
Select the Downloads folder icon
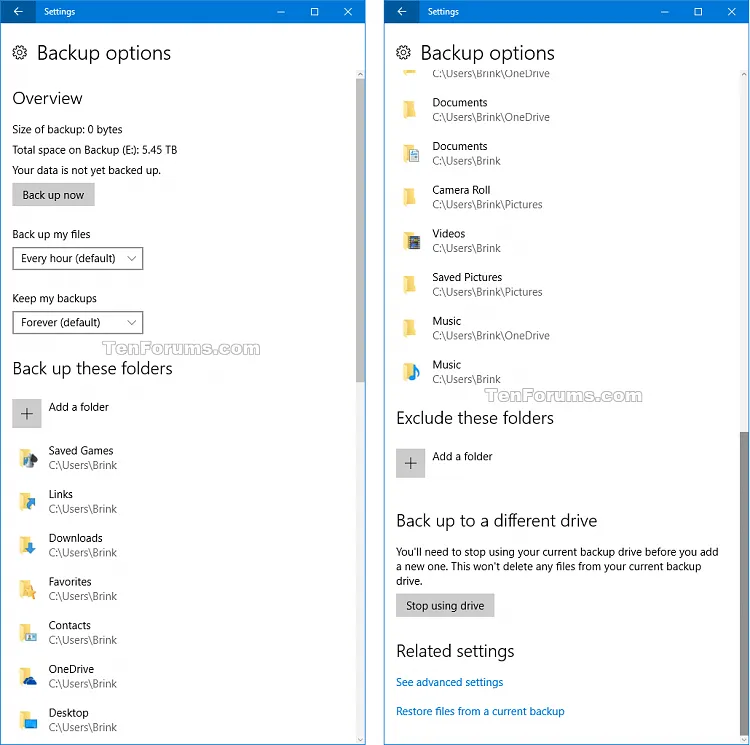(28, 545)
